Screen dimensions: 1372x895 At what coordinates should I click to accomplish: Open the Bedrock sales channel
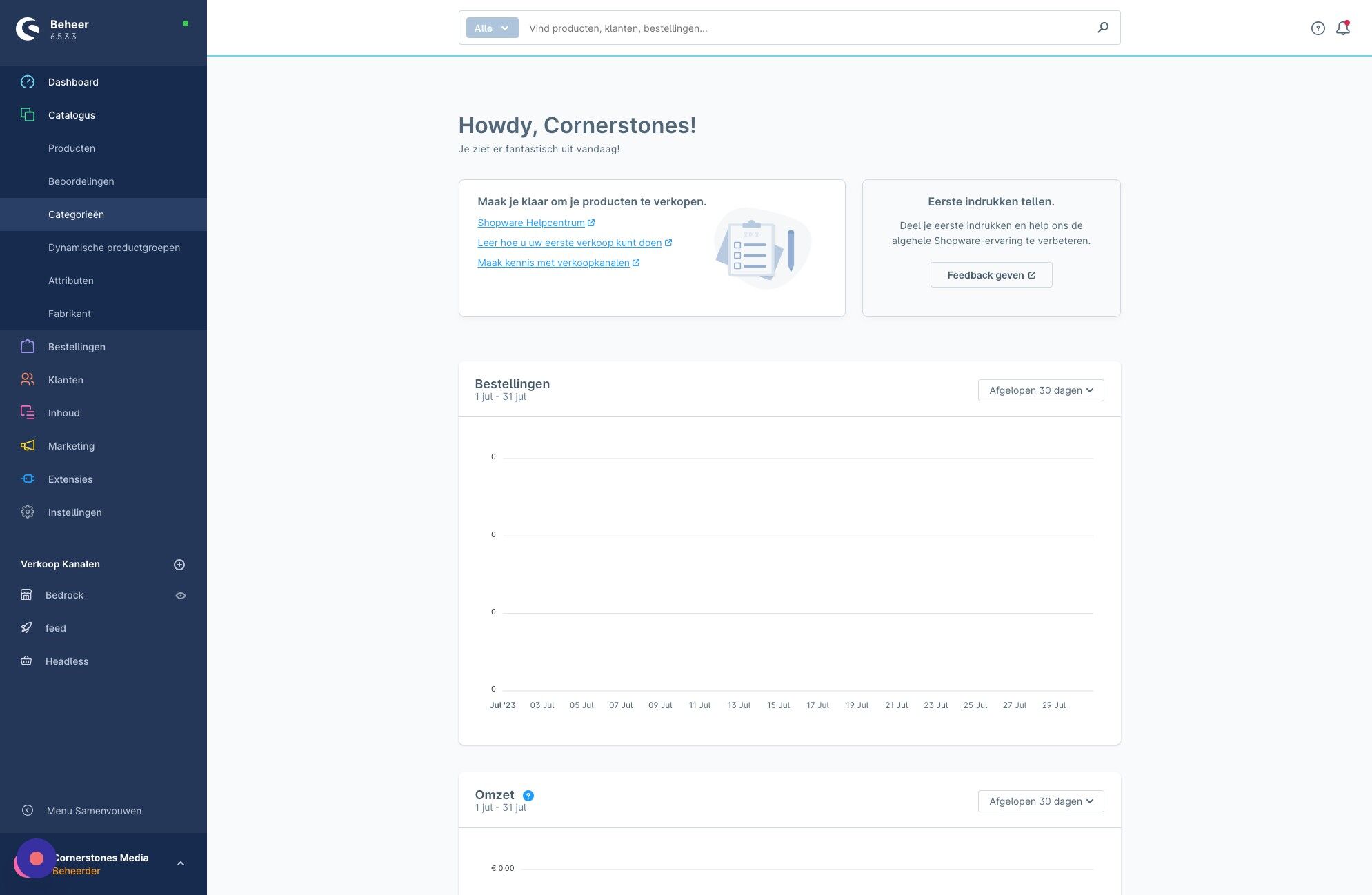click(x=64, y=595)
